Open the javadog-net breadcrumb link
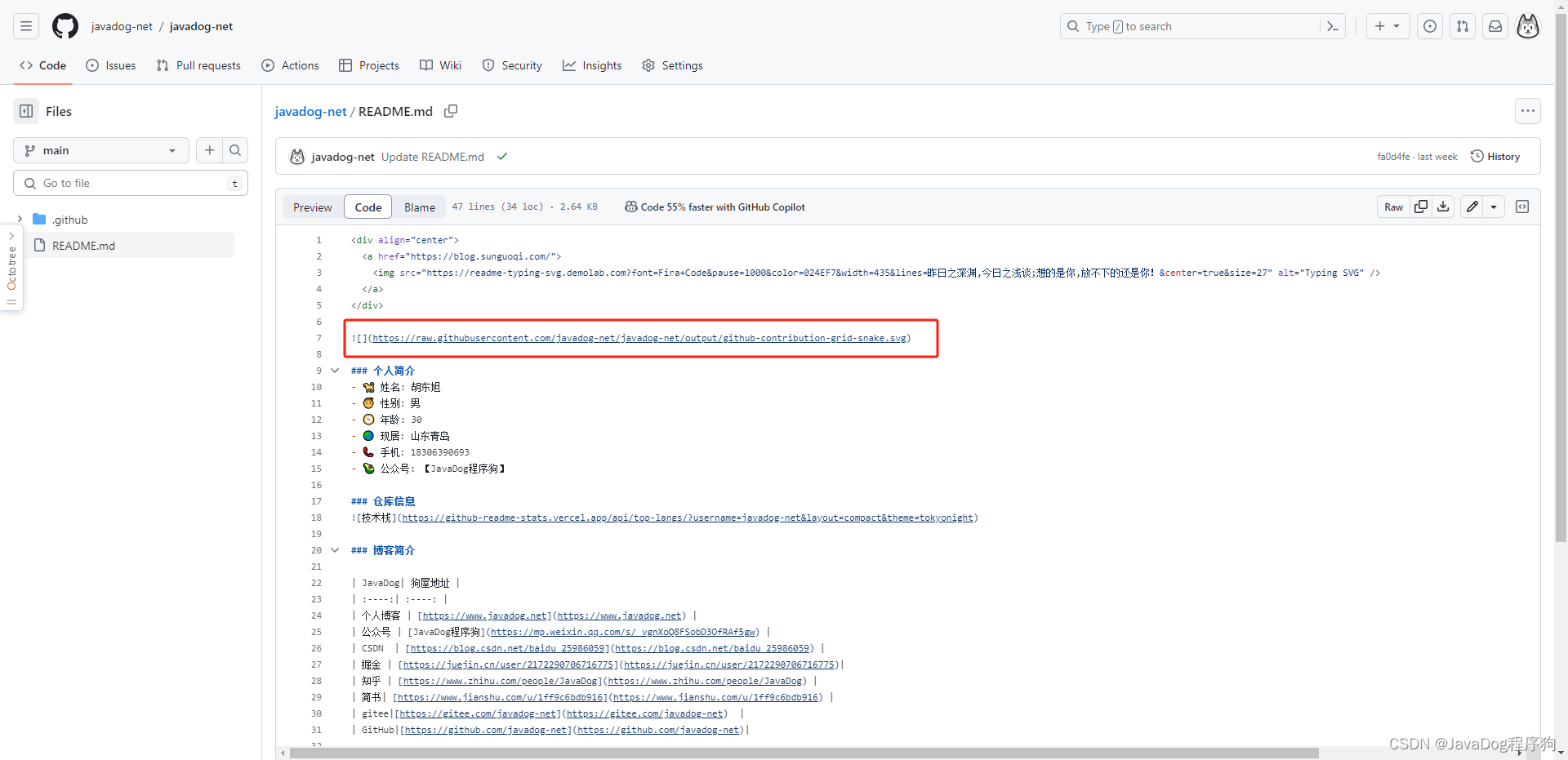The image size is (1568, 760). 310,111
